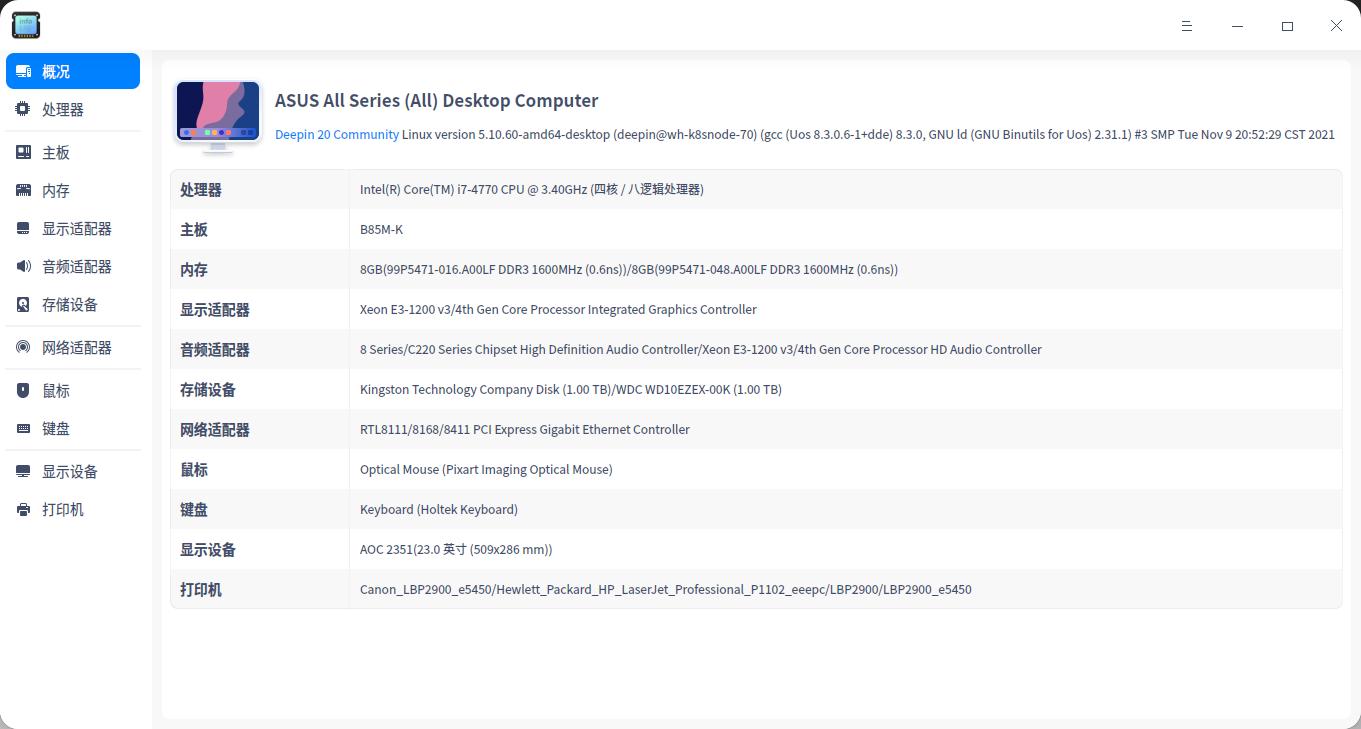The height and width of the screenshot is (729, 1361).
Task: Click 存储设备 label in the overview table
Action: pyautogui.click(x=208, y=390)
